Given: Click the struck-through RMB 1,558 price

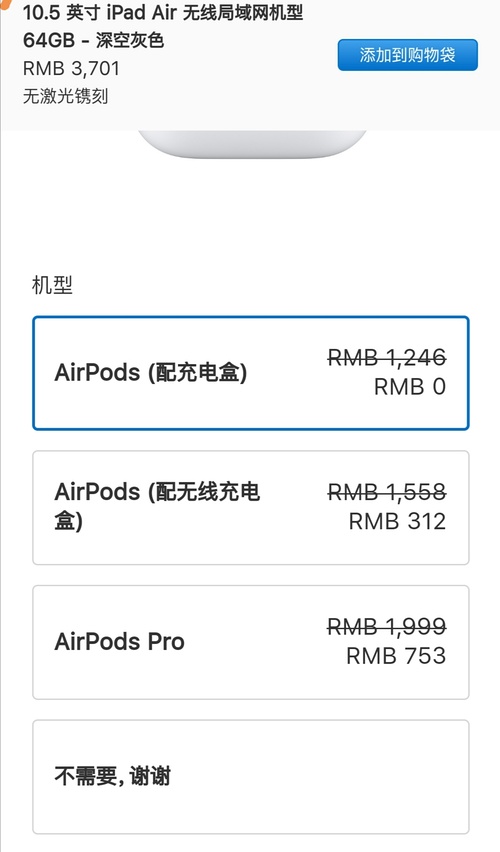Looking at the screenshot, I should (387, 492).
